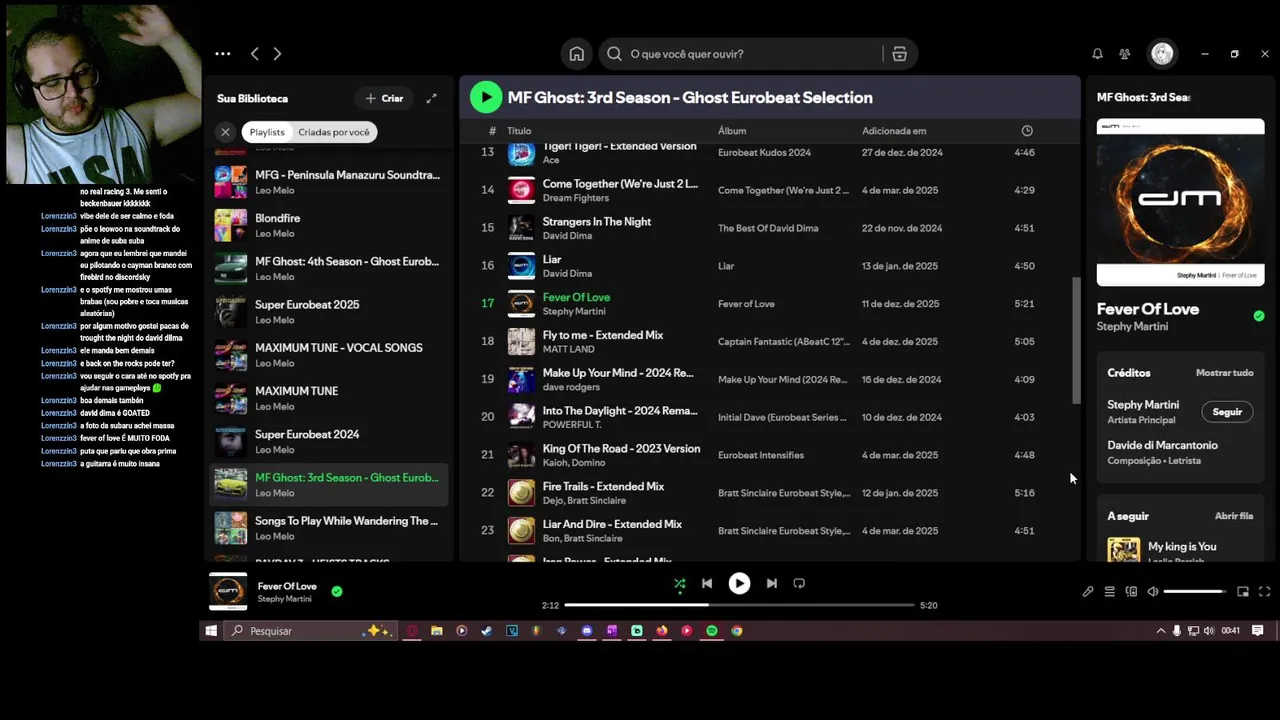This screenshot has width=1280, height=720.
Task: Show hidden system tray icons chevron
Action: click(x=1161, y=631)
